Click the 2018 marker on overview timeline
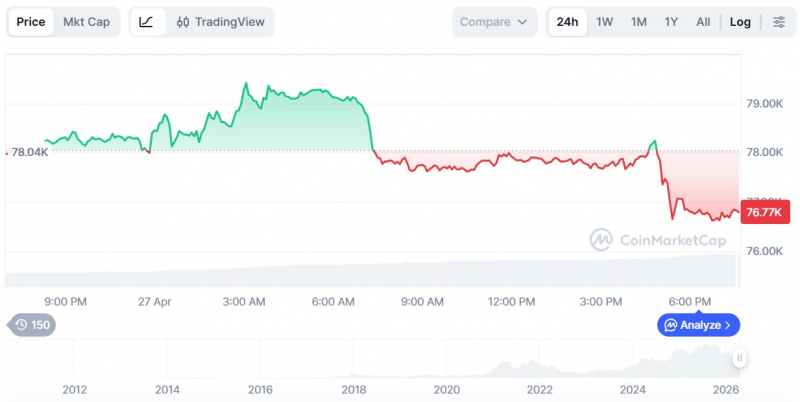The image size is (800, 402). pos(354,390)
